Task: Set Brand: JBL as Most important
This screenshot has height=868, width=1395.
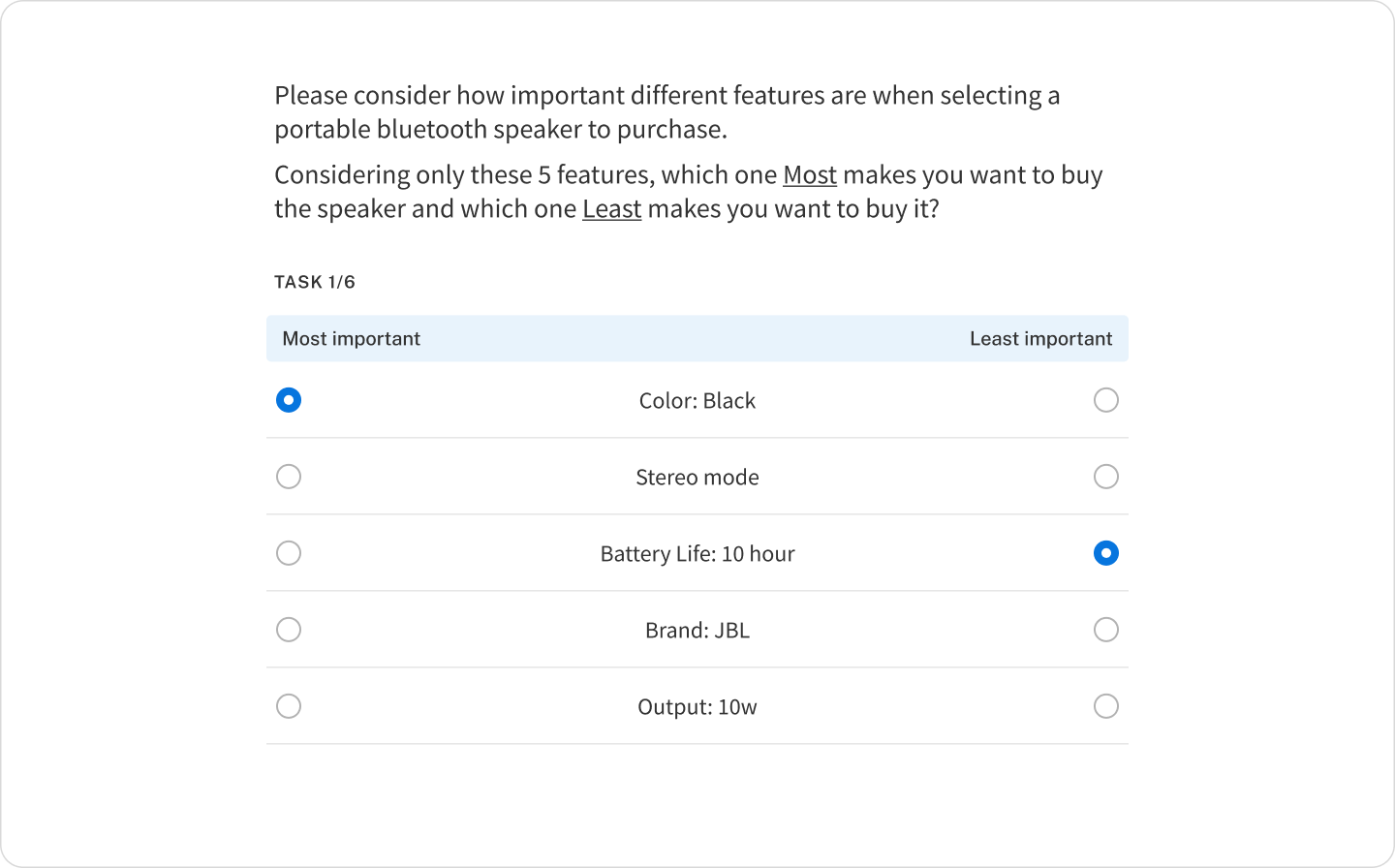Action: pos(289,630)
